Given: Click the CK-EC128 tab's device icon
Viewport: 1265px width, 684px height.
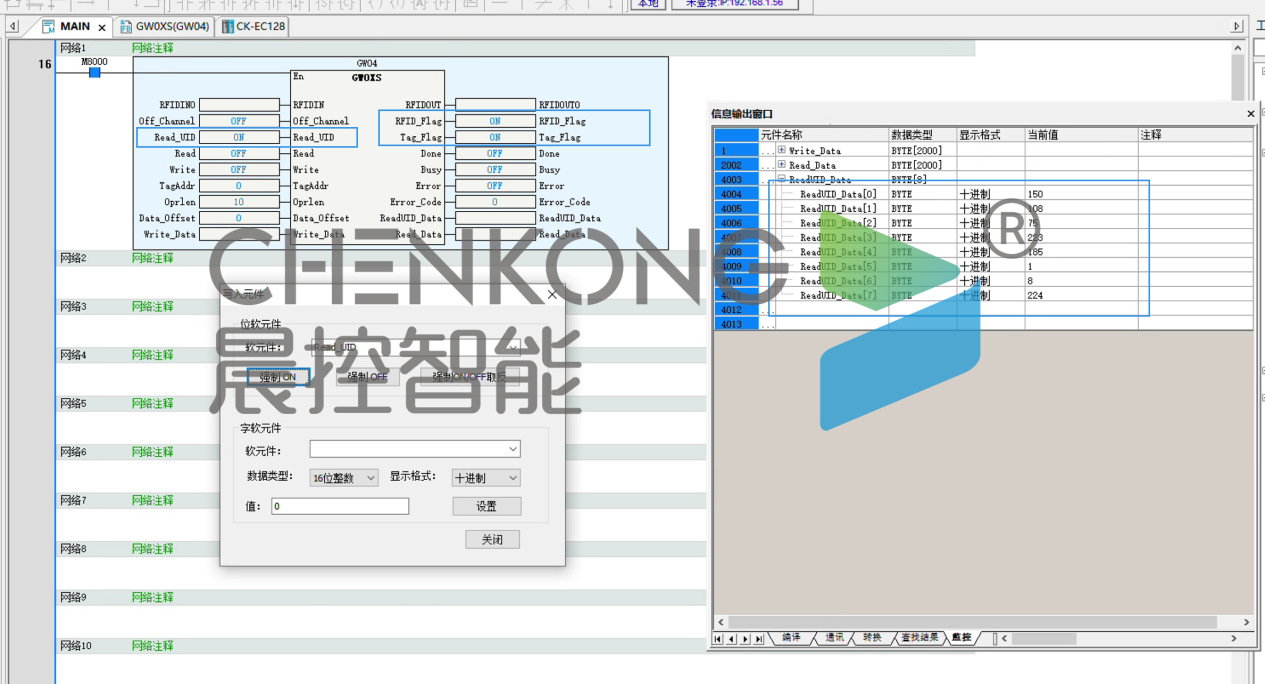Looking at the screenshot, I should (228, 27).
